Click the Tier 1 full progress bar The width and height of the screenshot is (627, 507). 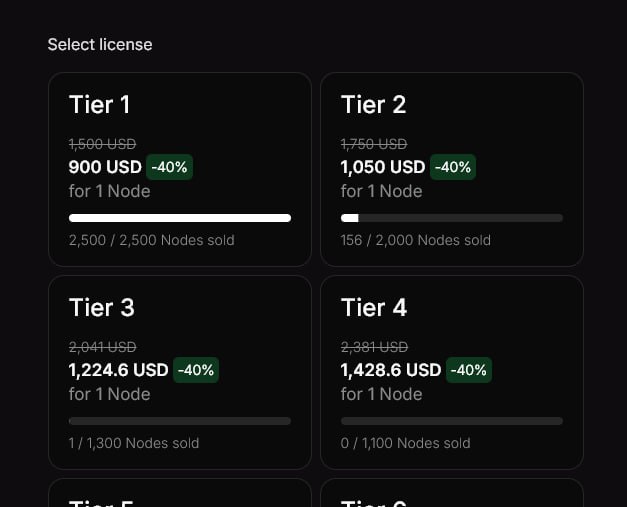point(180,218)
